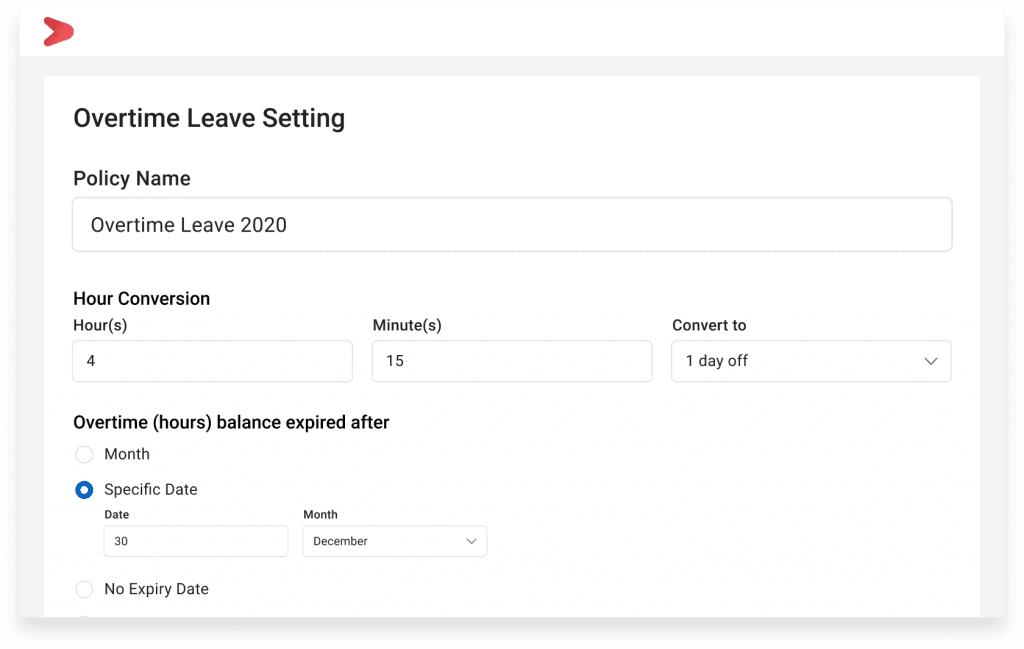Click the Policy Name text field
The width and height of the screenshot is (1024, 649).
coord(512,224)
